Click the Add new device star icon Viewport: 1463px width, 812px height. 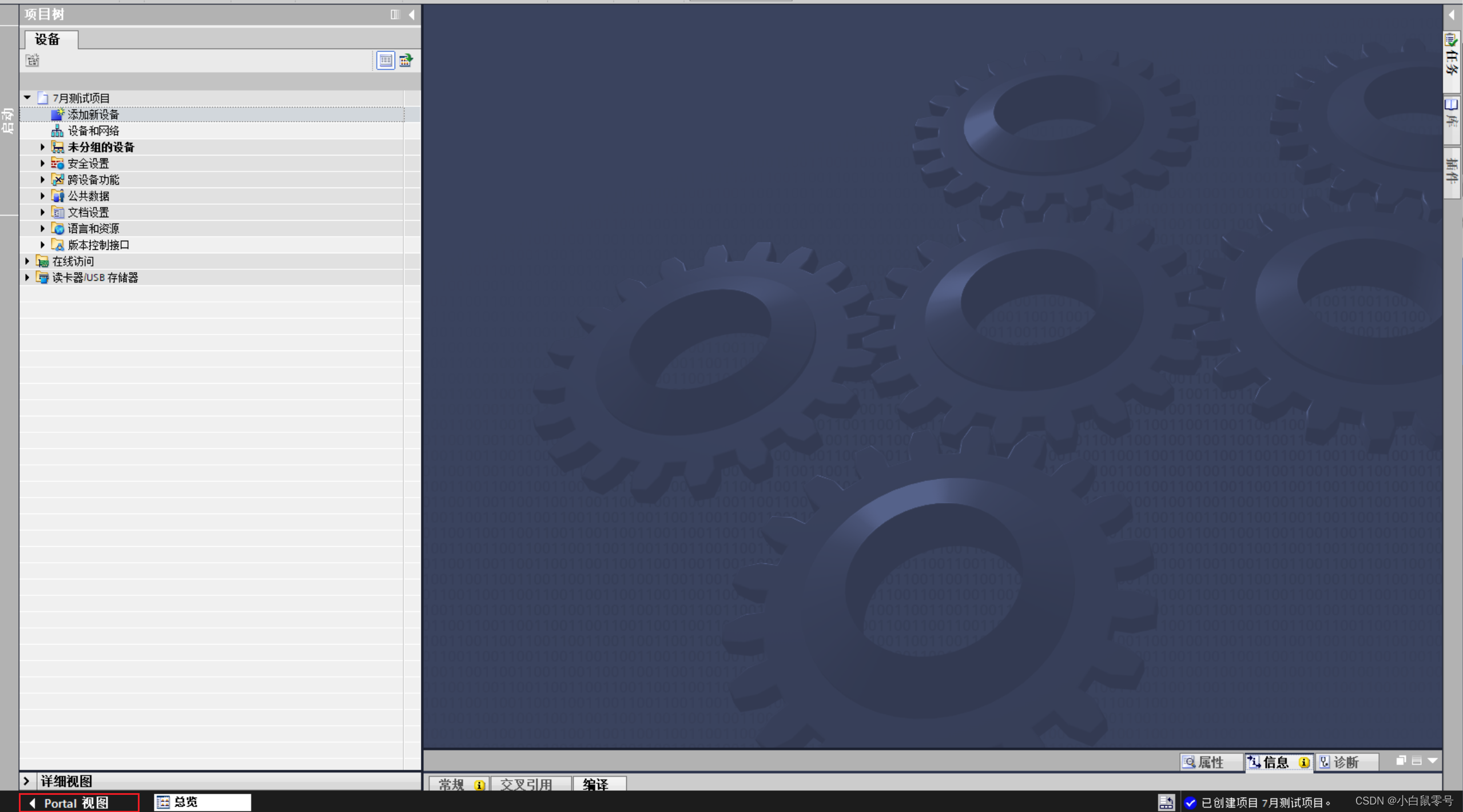pyautogui.click(x=57, y=114)
